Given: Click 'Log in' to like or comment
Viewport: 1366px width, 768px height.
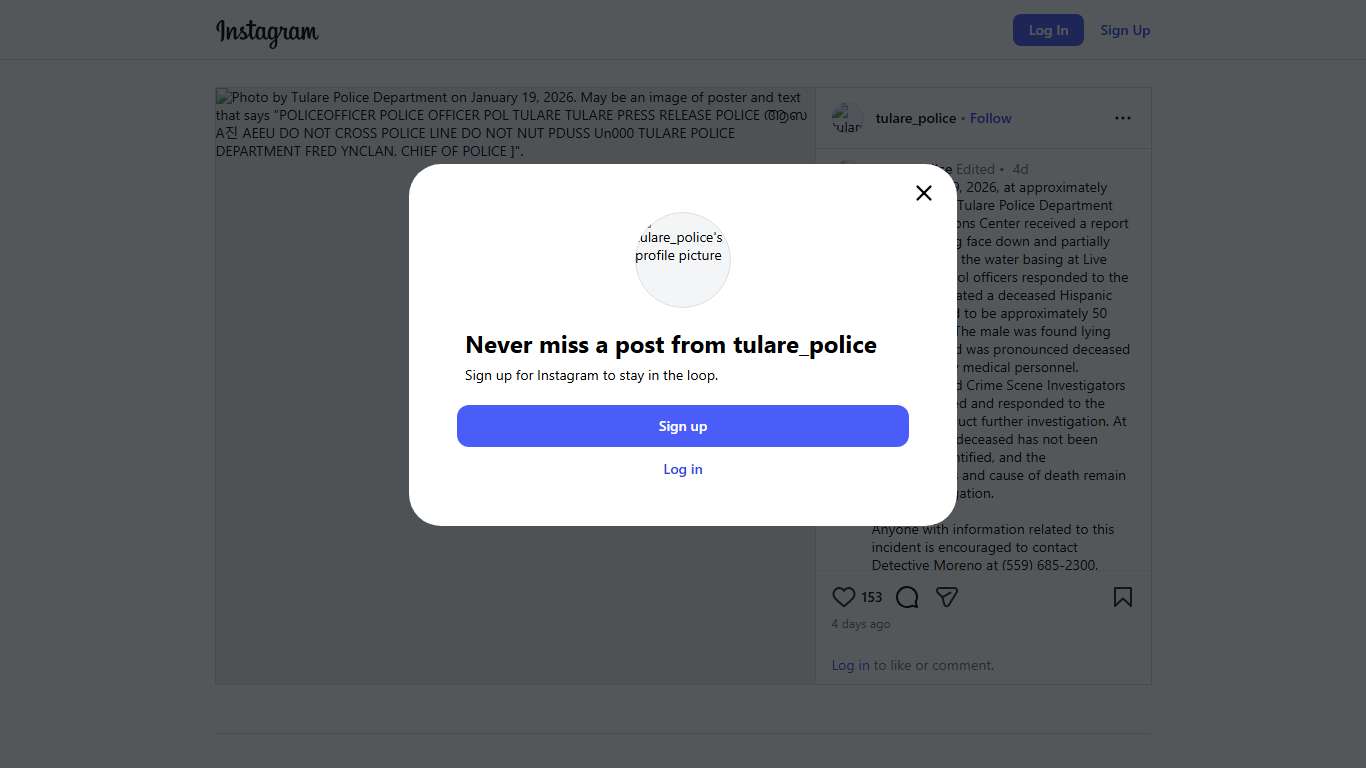Looking at the screenshot, I should (851, 665).
